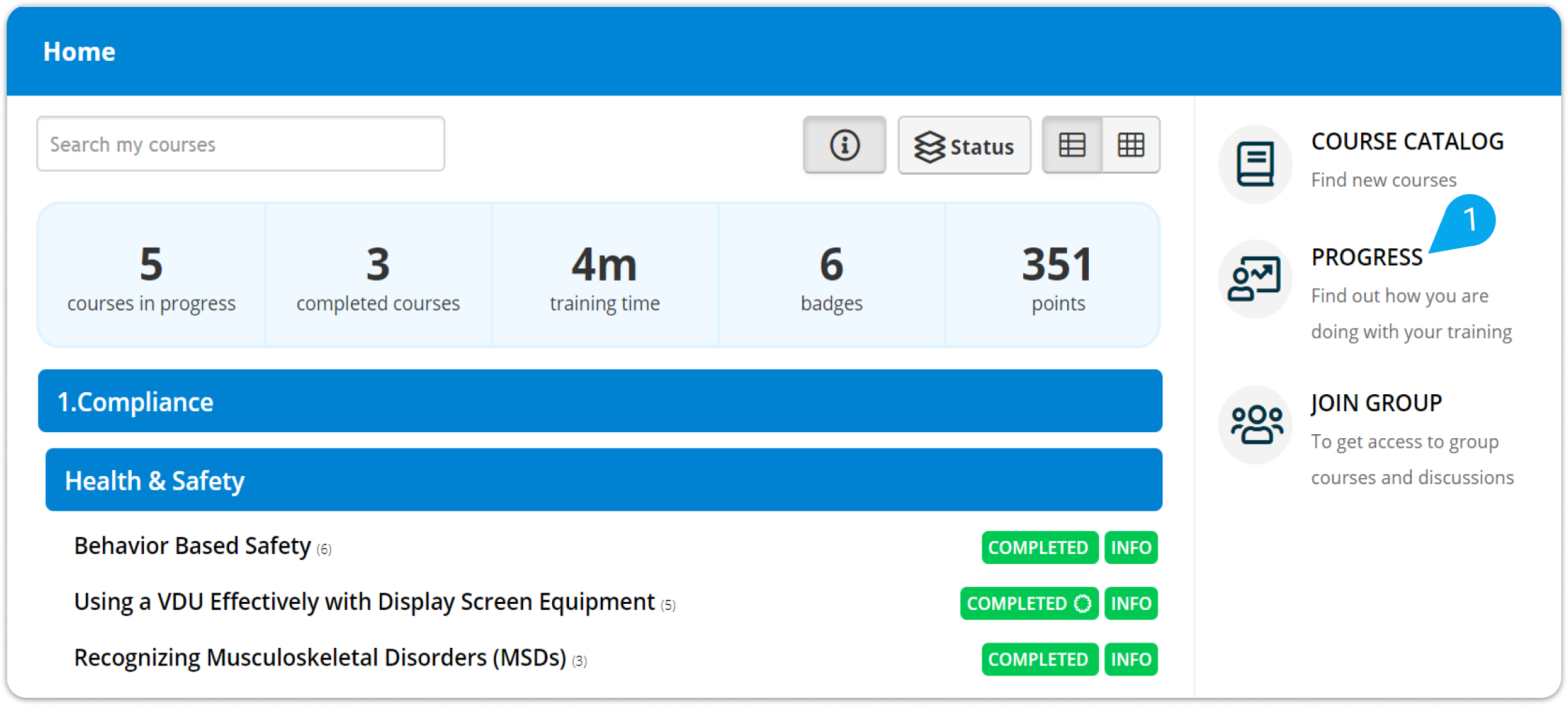Click the Progress training chart icon

point(1255,279)
